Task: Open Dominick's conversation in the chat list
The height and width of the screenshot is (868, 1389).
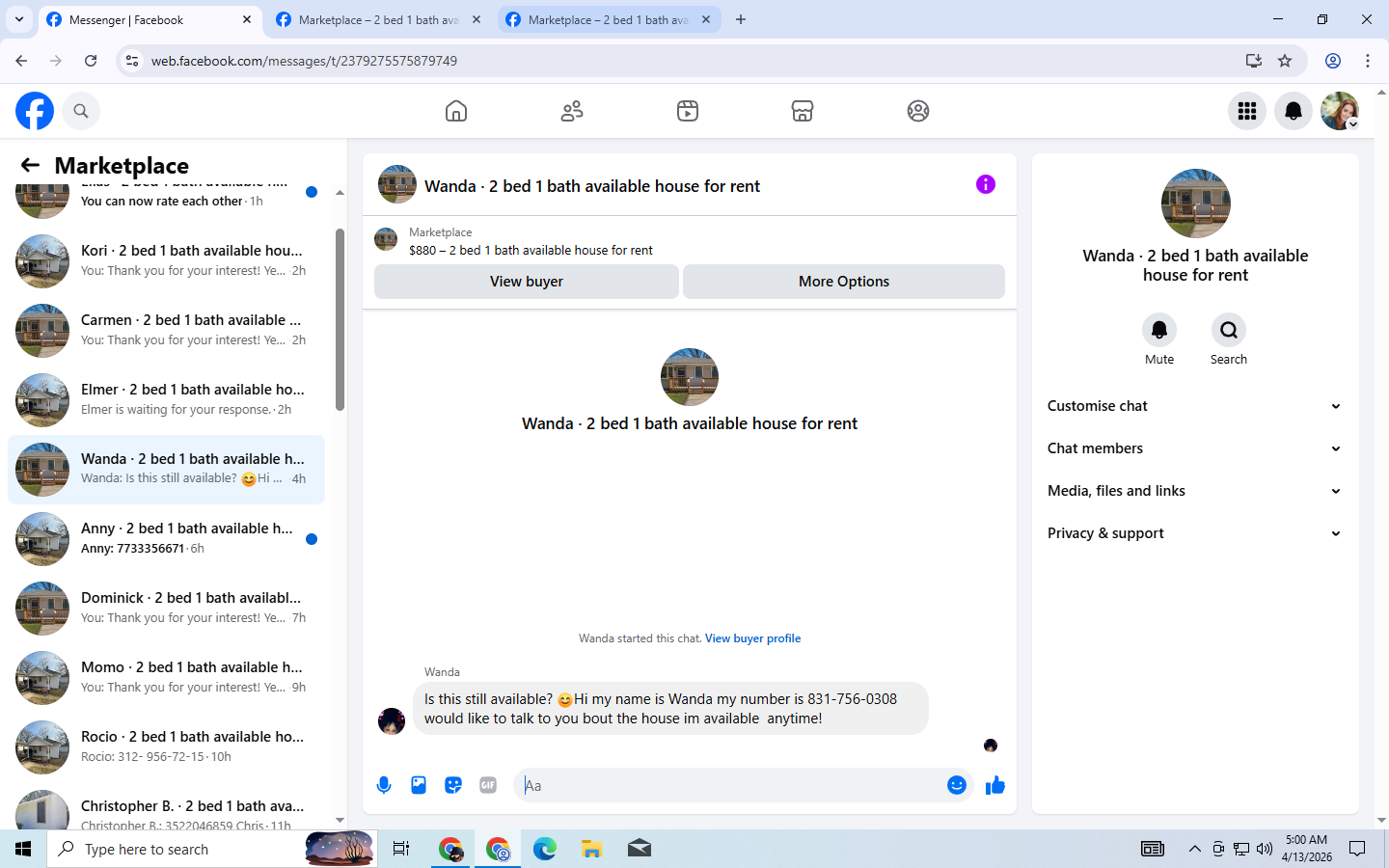Action: (166, 609)
